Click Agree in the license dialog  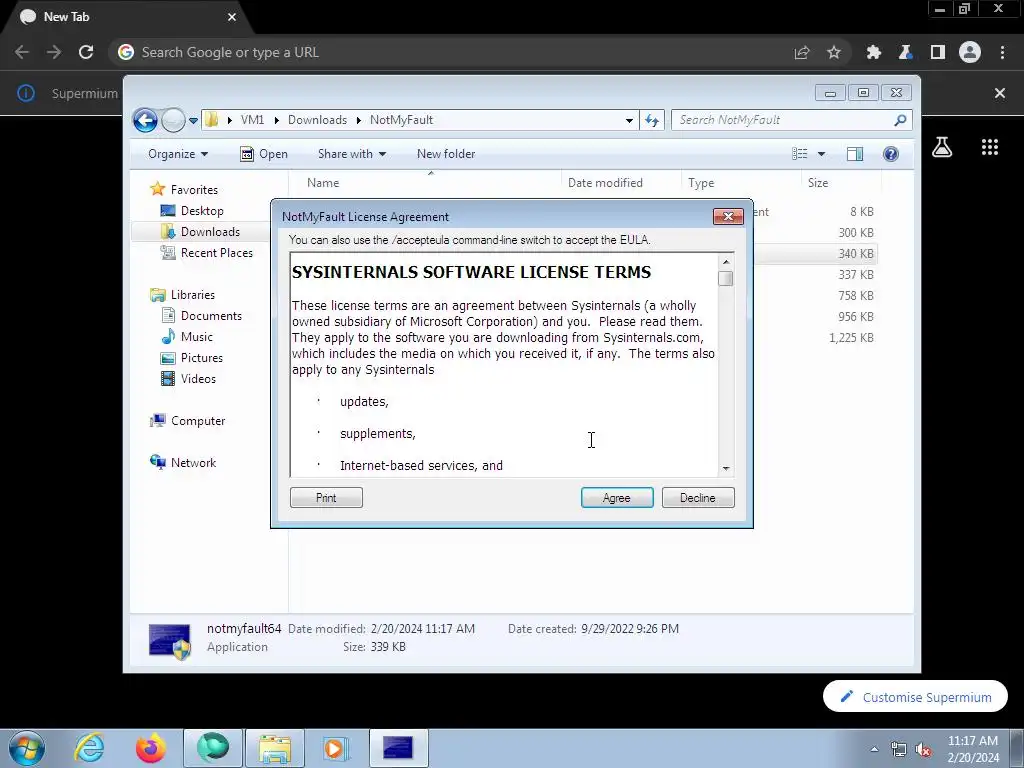coord(616,498)
